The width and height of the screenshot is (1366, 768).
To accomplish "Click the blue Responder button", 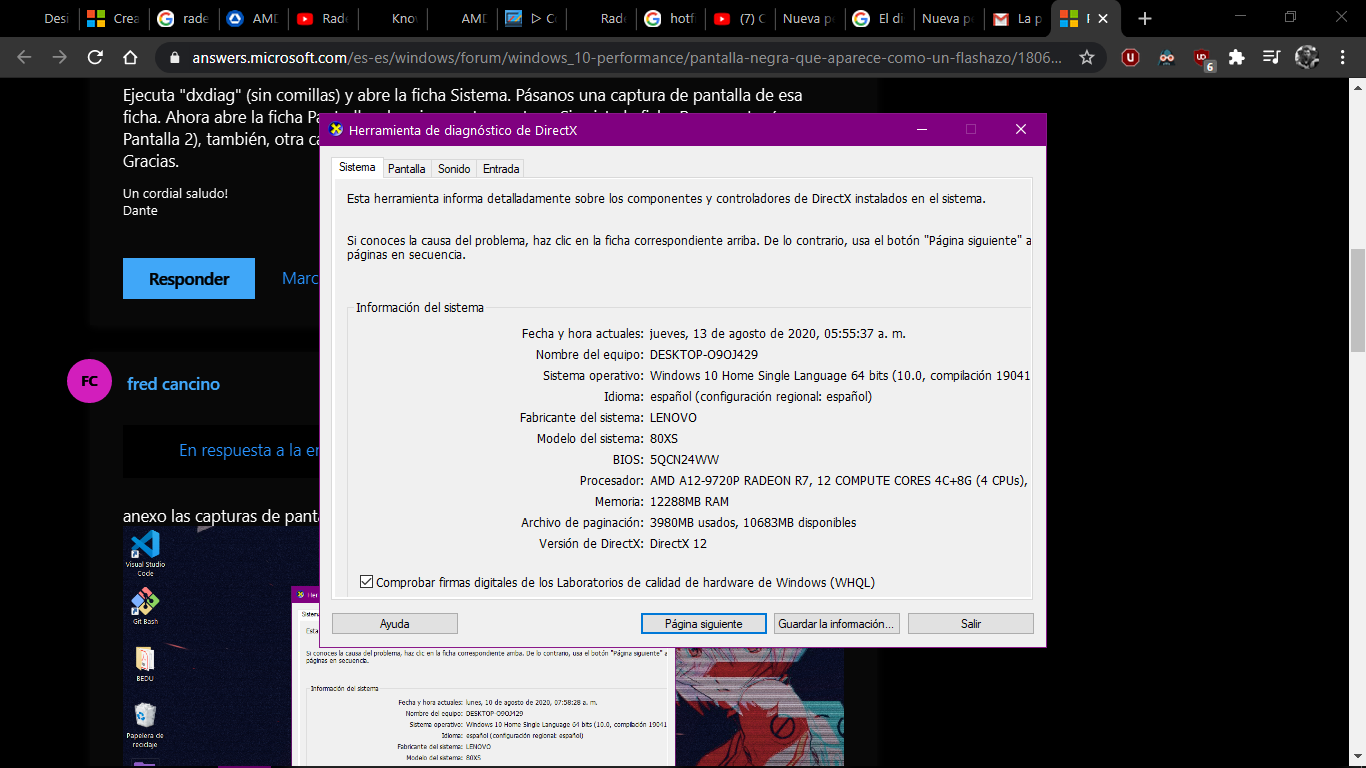I will [189, 278].
